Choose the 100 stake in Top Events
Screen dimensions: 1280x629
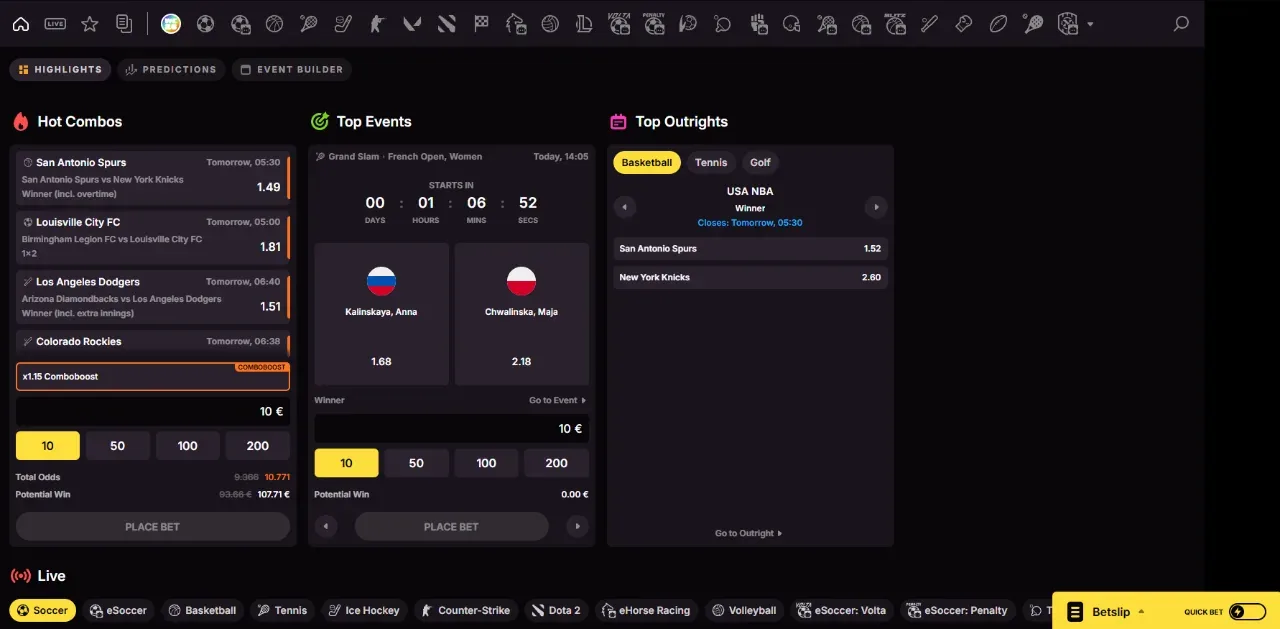(487, 463)
